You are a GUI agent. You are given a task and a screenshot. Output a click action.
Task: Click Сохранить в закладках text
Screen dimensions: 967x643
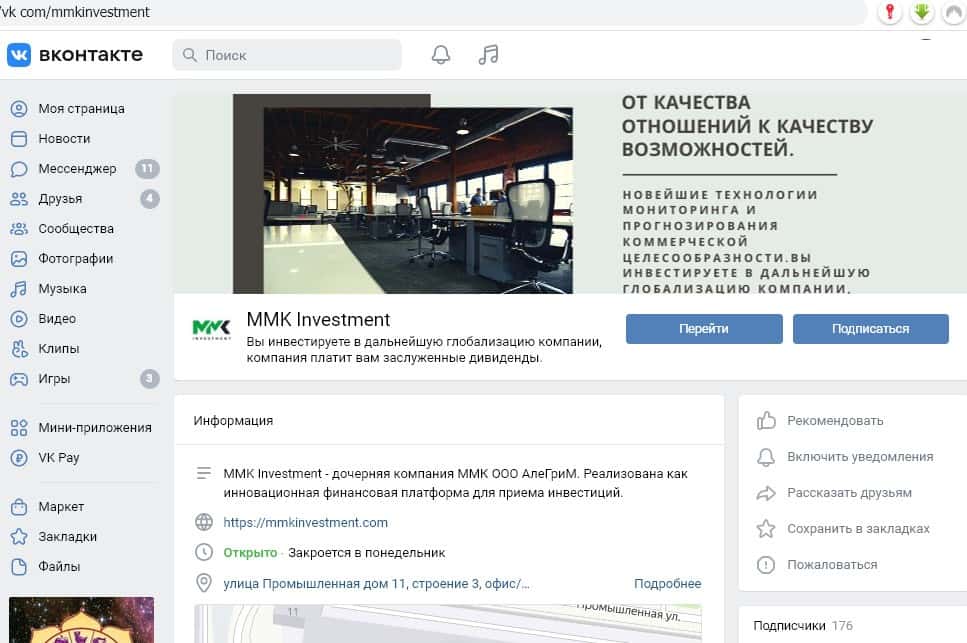858,528
